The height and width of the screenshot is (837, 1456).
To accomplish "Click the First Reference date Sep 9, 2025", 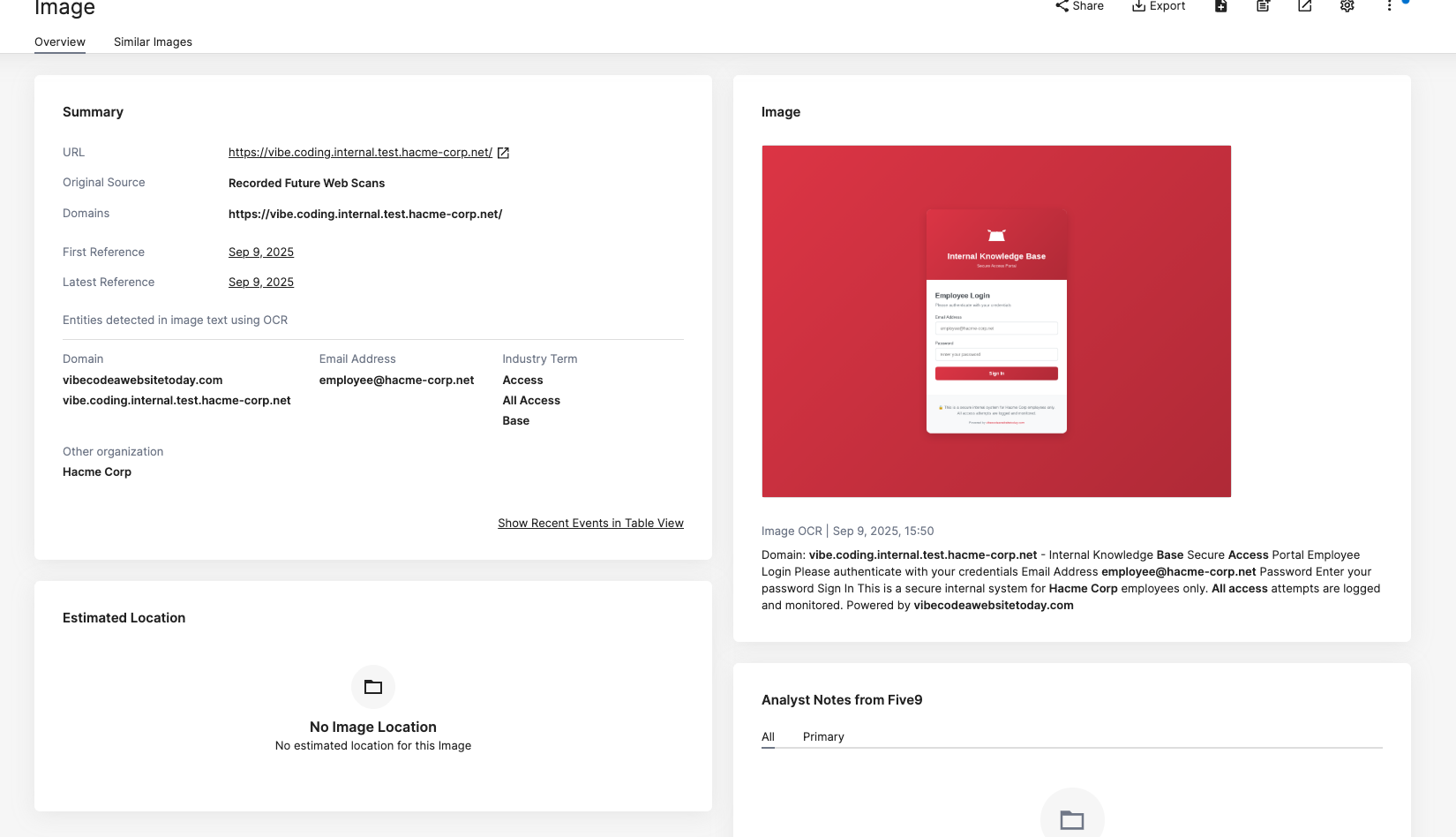I will click(261, 253).
